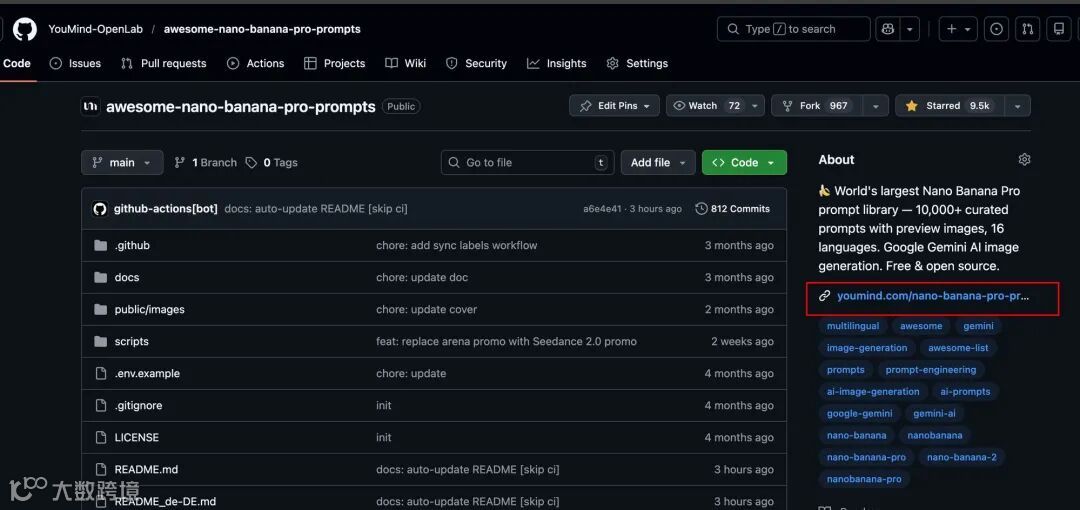Viewport: 1080px width, 510px height.
Task: Select the google-gemini topic tag
Action: coord(860,414)
